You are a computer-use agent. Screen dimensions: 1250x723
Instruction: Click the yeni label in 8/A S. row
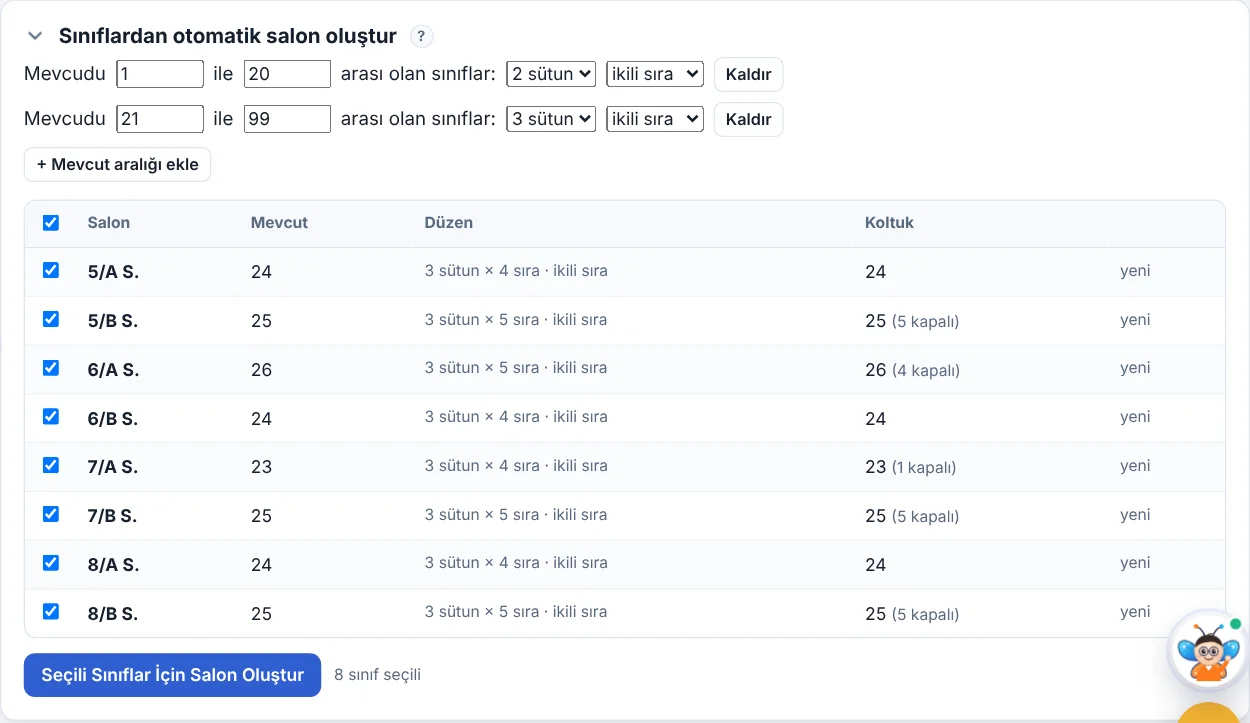point(1135,563)
